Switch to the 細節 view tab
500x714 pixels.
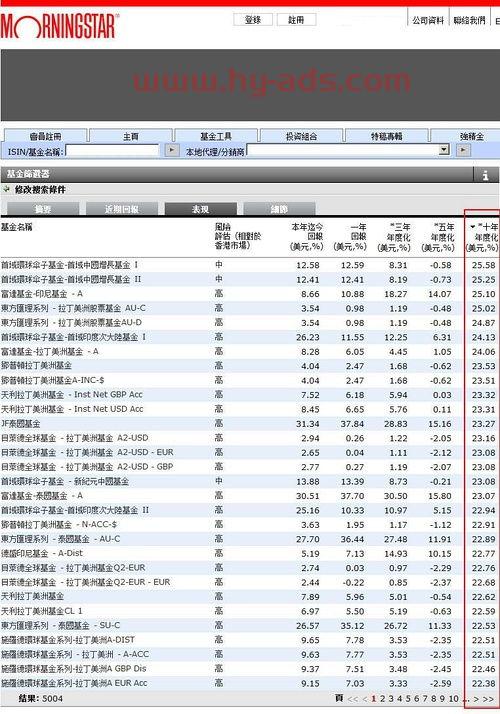click(279, 209)
